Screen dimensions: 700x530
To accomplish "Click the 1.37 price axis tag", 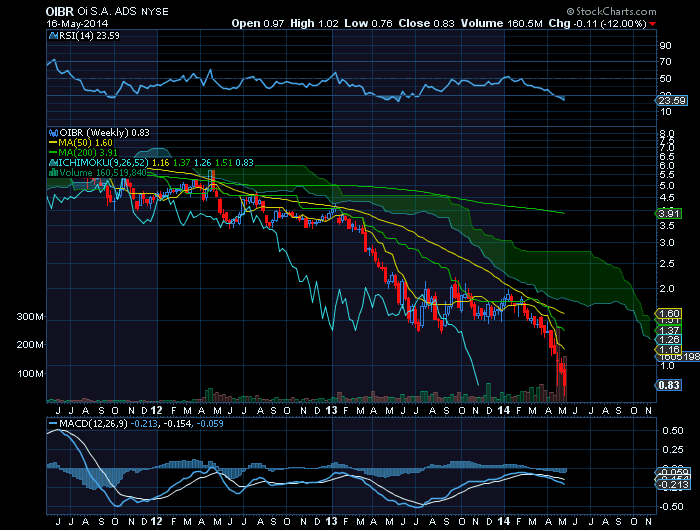I will tap(668, 330).
